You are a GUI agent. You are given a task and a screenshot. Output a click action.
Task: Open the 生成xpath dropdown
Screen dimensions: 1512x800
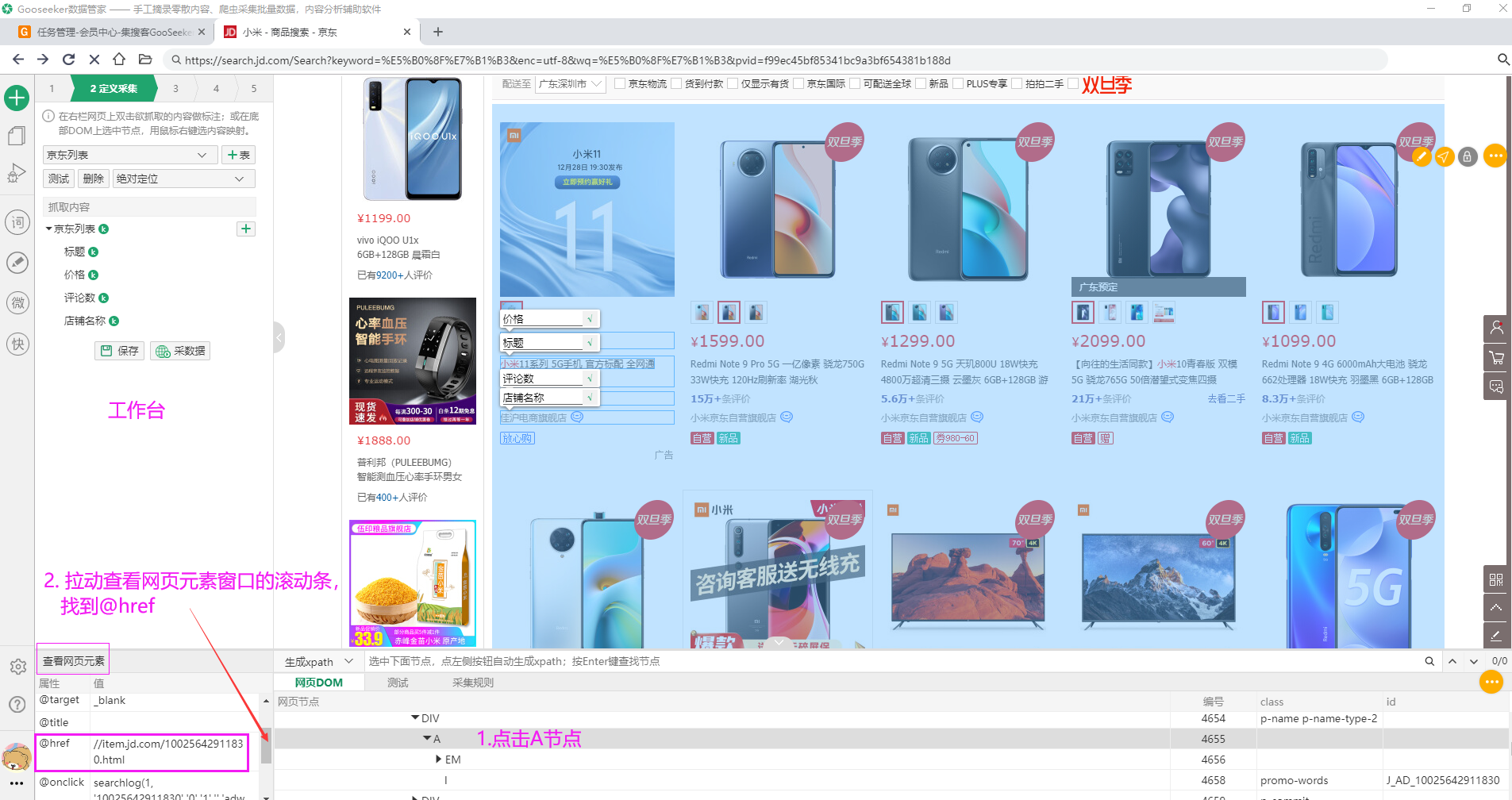pyautogui.click(x=318, y=661)
